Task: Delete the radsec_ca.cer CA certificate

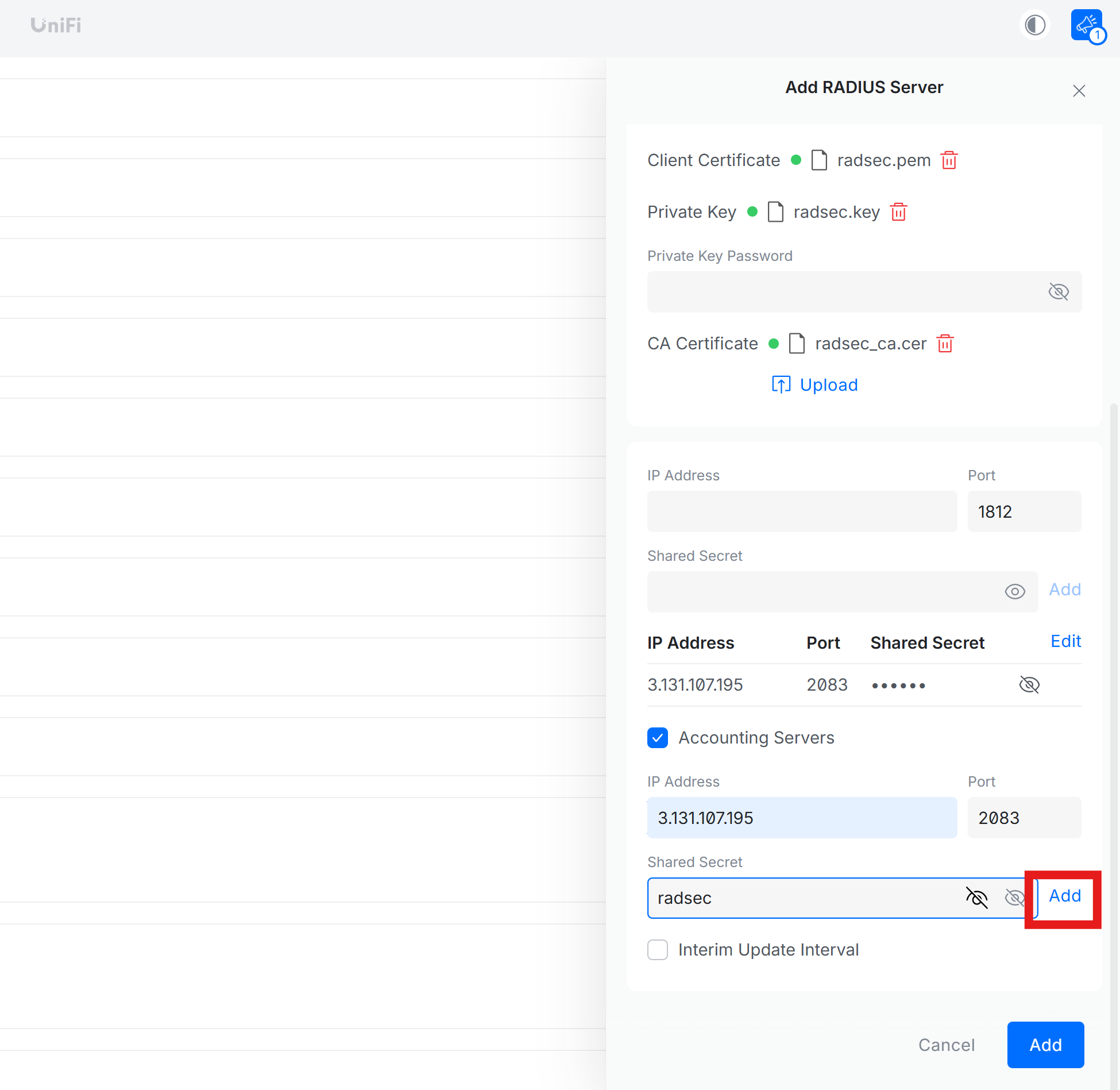Action: [945, 344]
